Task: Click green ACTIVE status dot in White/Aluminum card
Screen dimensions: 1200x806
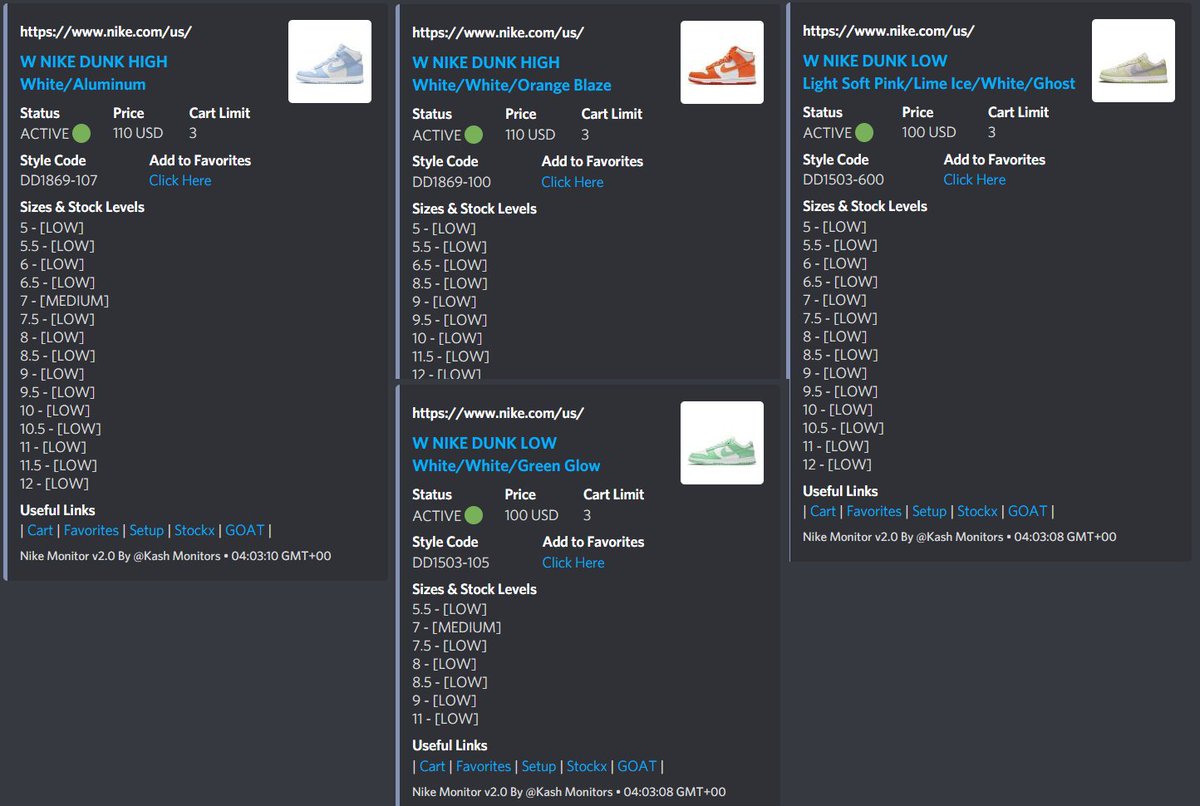Action: (81, 133)
